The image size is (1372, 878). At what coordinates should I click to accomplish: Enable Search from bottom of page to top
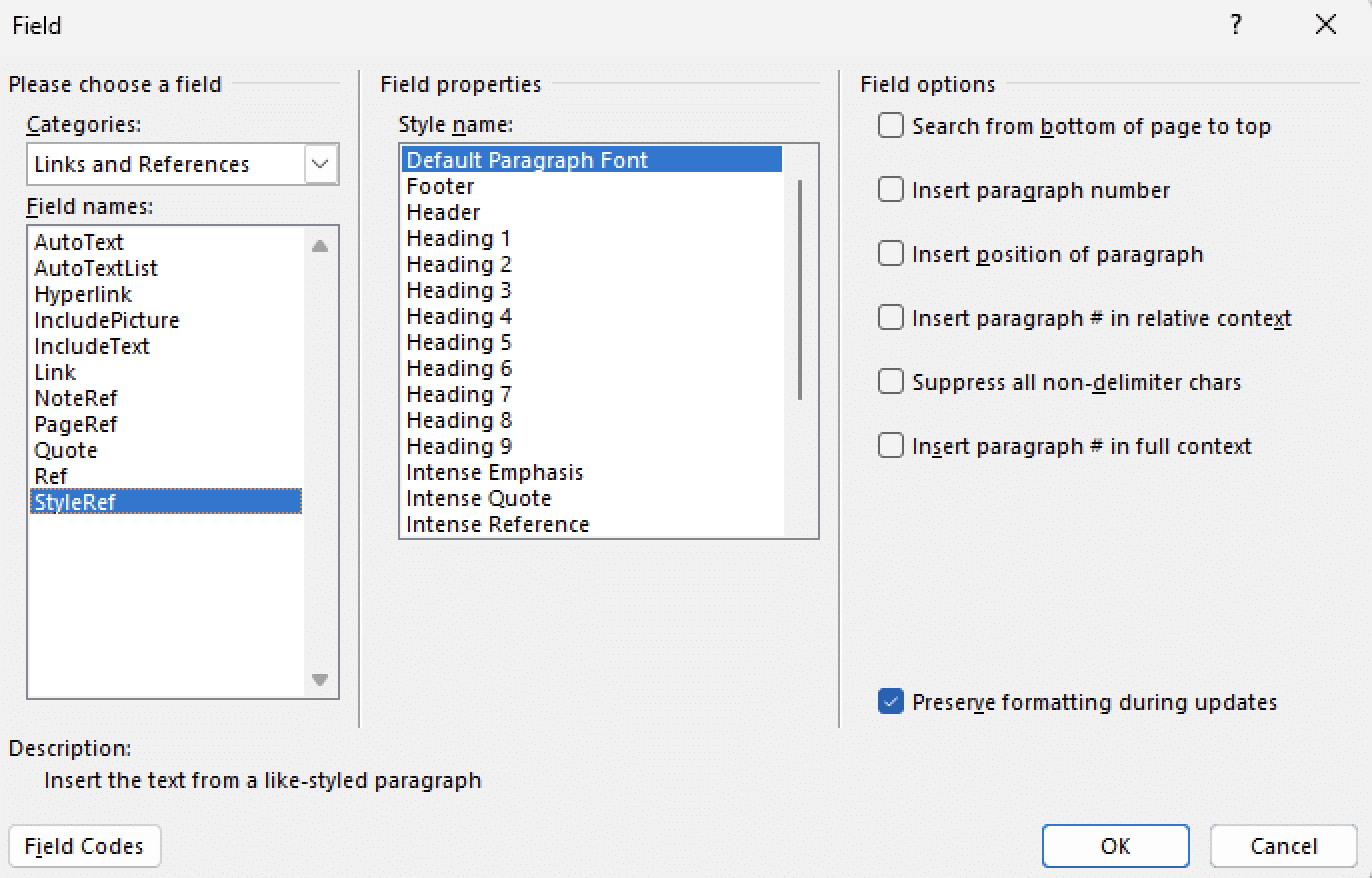coord(890,127)
